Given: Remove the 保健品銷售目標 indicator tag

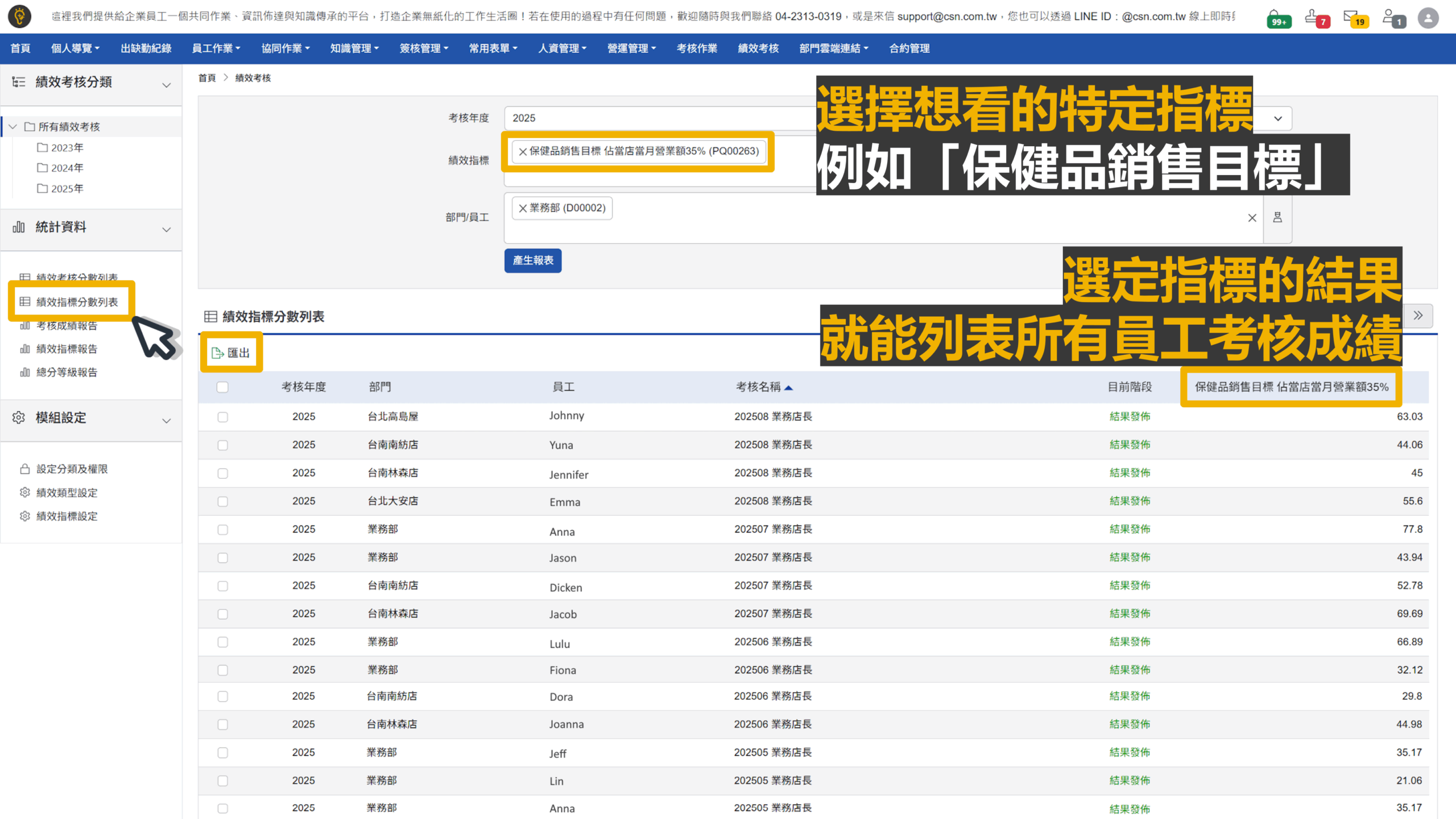Looking at the screenshot, I should point(523,151).
